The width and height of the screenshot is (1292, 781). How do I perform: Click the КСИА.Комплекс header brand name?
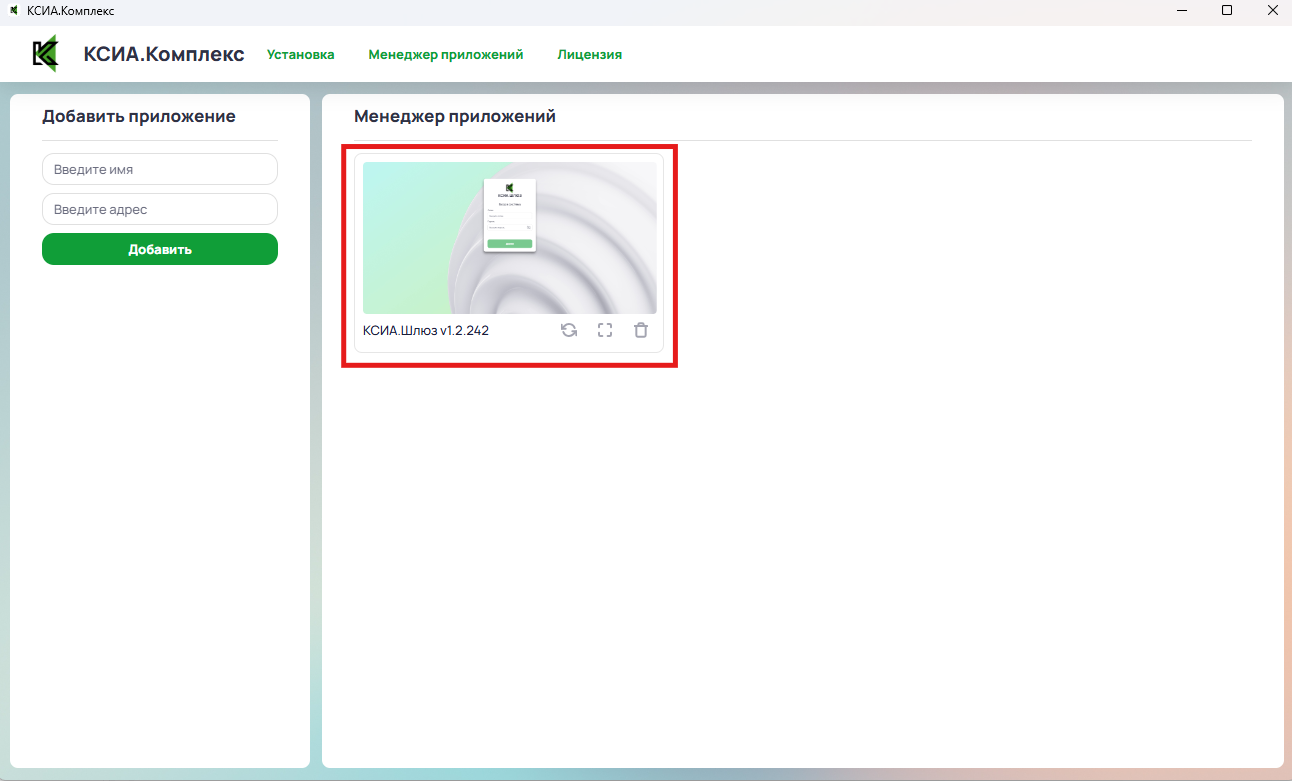pyautogui.click(x=164, y=54)
